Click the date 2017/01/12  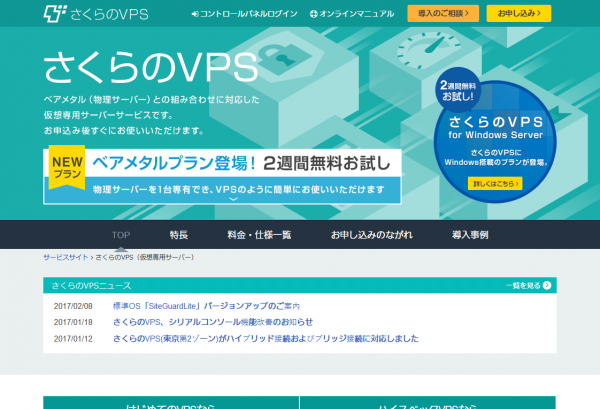pyautogui.click(x=73, y=339)
